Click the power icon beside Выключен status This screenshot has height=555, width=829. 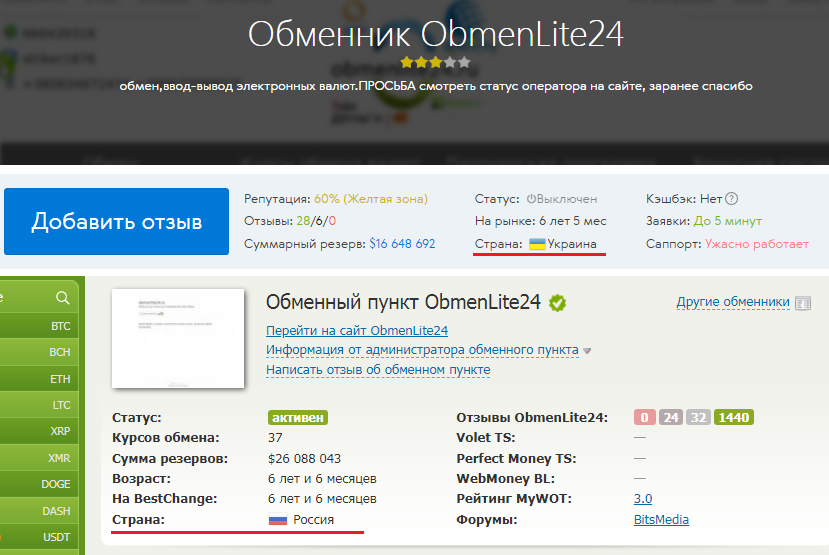[532, 199]
